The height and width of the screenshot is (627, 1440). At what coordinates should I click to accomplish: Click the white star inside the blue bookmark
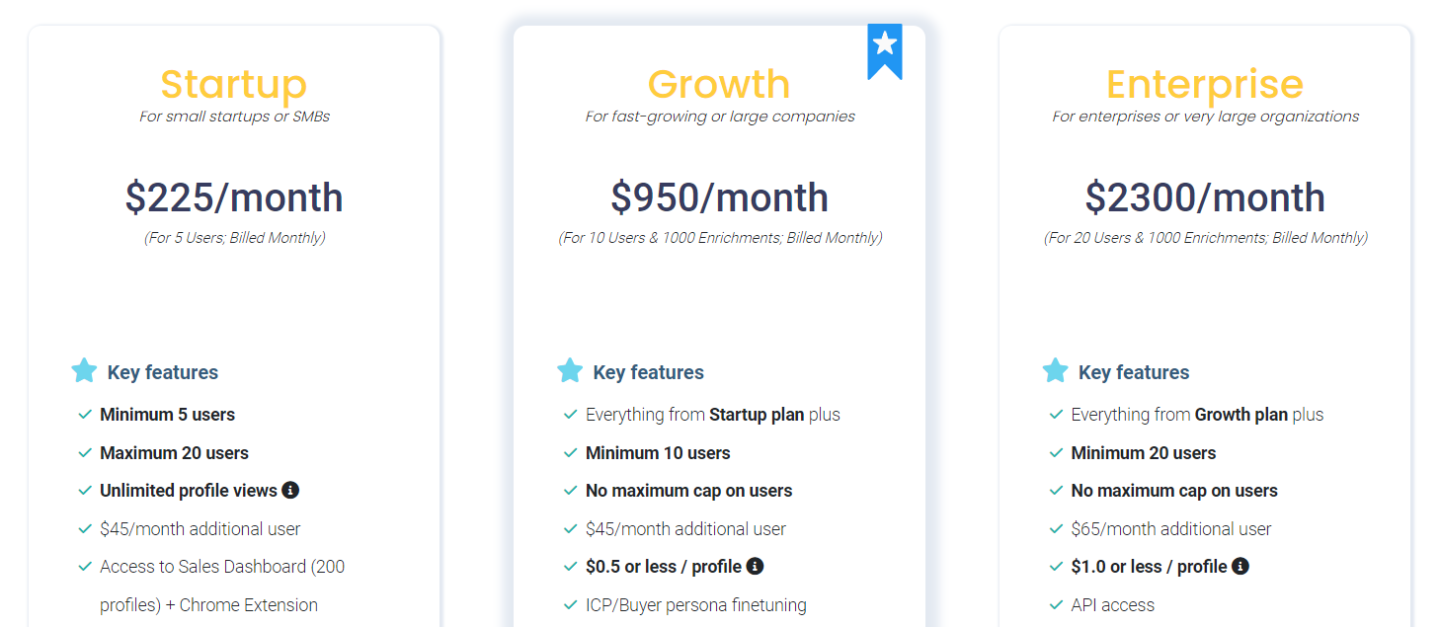(885, 43)
